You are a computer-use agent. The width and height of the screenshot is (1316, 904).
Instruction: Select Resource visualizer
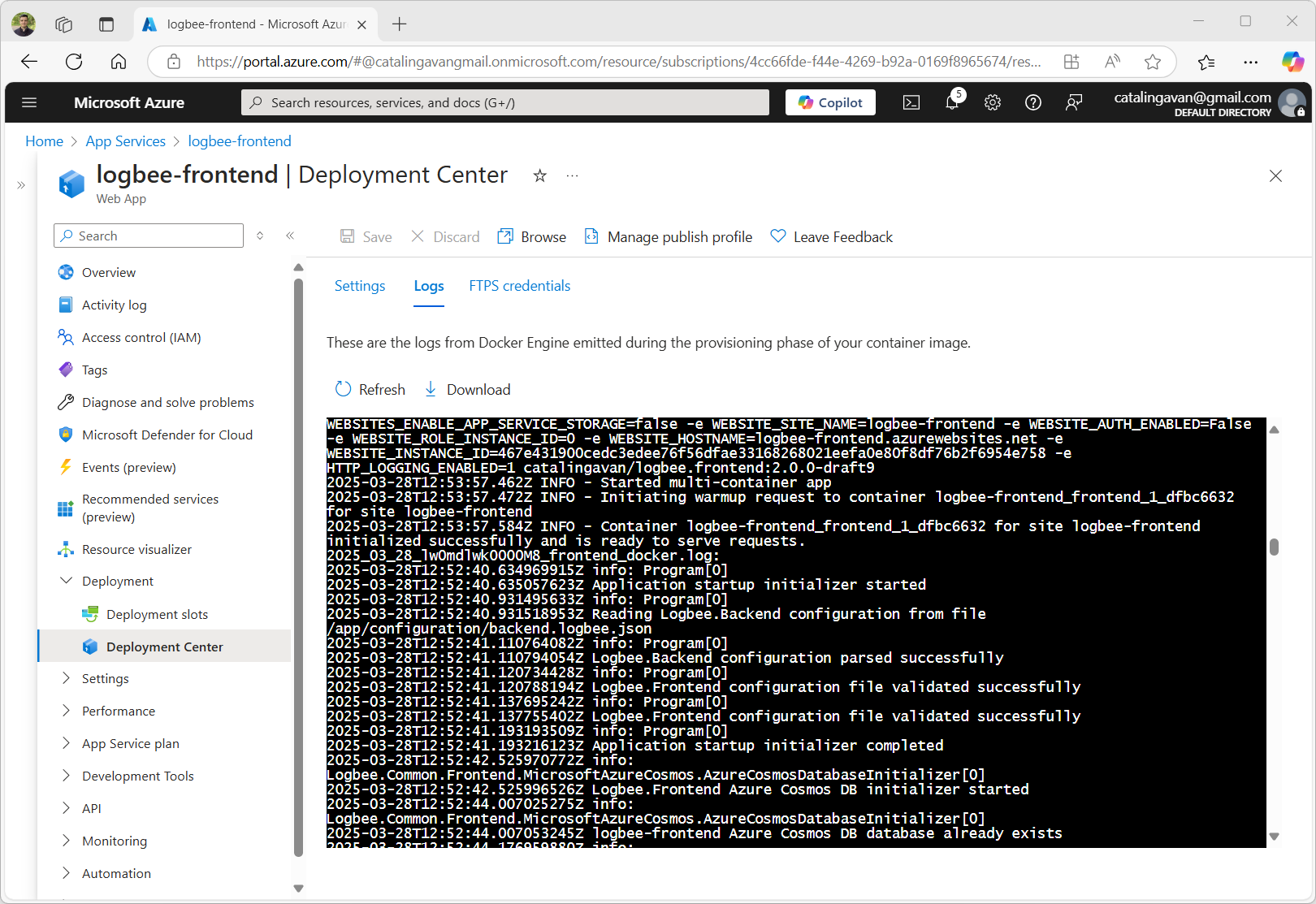[136, 549]
